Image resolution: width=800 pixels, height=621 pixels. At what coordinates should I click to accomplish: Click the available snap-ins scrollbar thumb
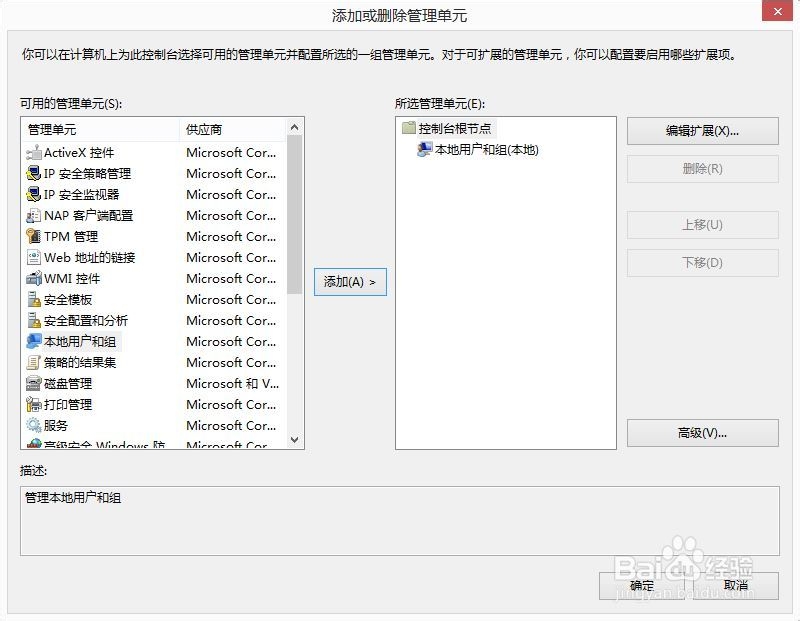[294, 214]
